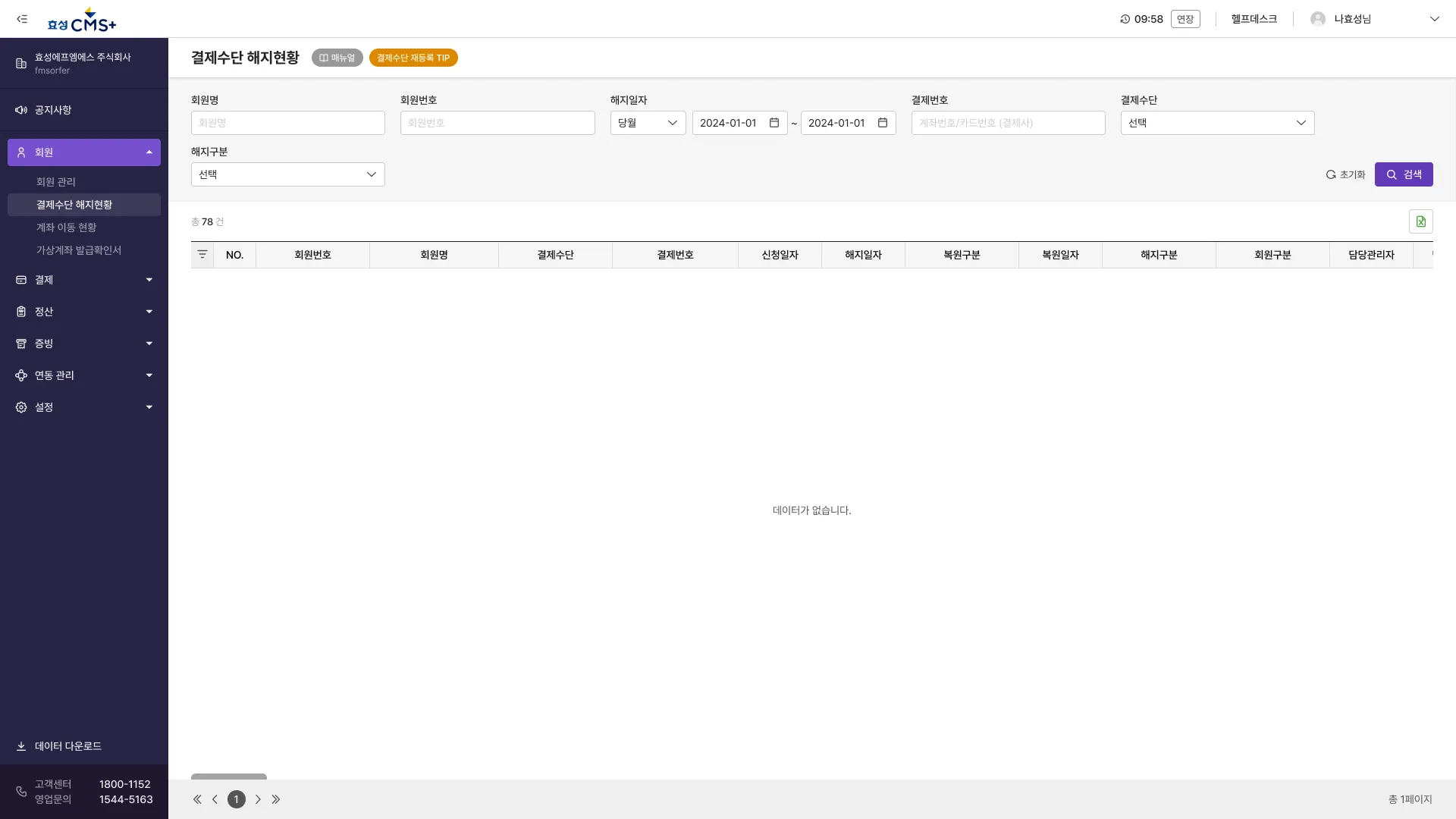Image resolution: width=1456 pixels, height=819 pixels.
Task: Open the 당월 period dropdown
Action: pyautogui.click(x=648, y=123)
